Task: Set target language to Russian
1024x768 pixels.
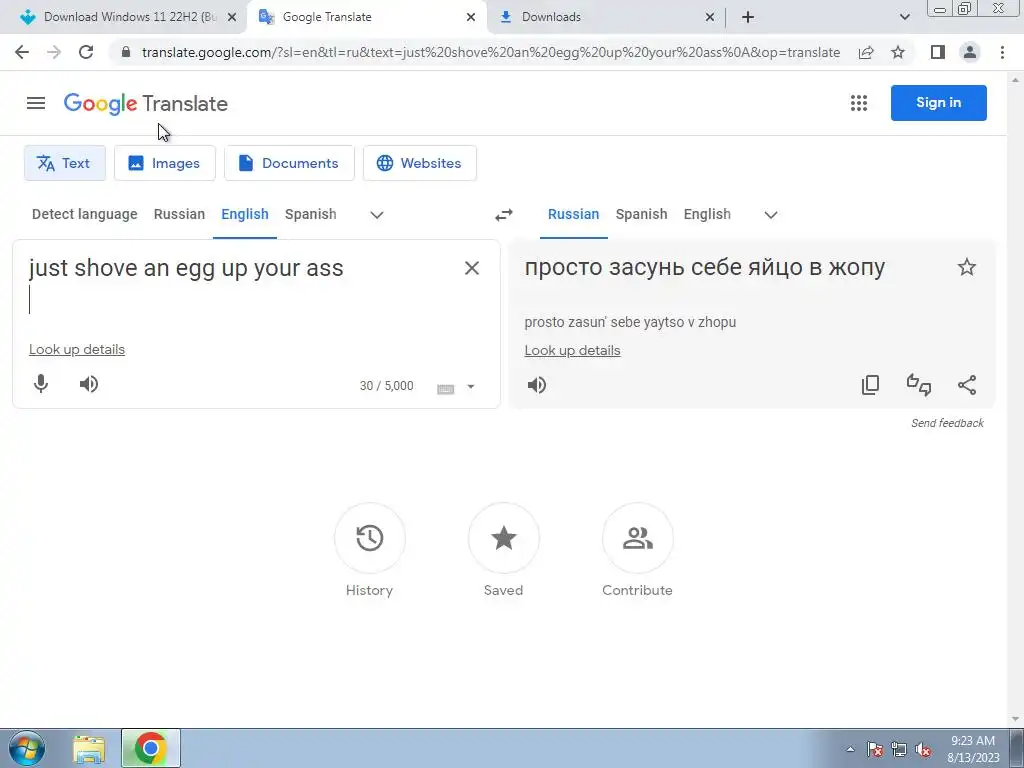Action: [x=573, y=214]
